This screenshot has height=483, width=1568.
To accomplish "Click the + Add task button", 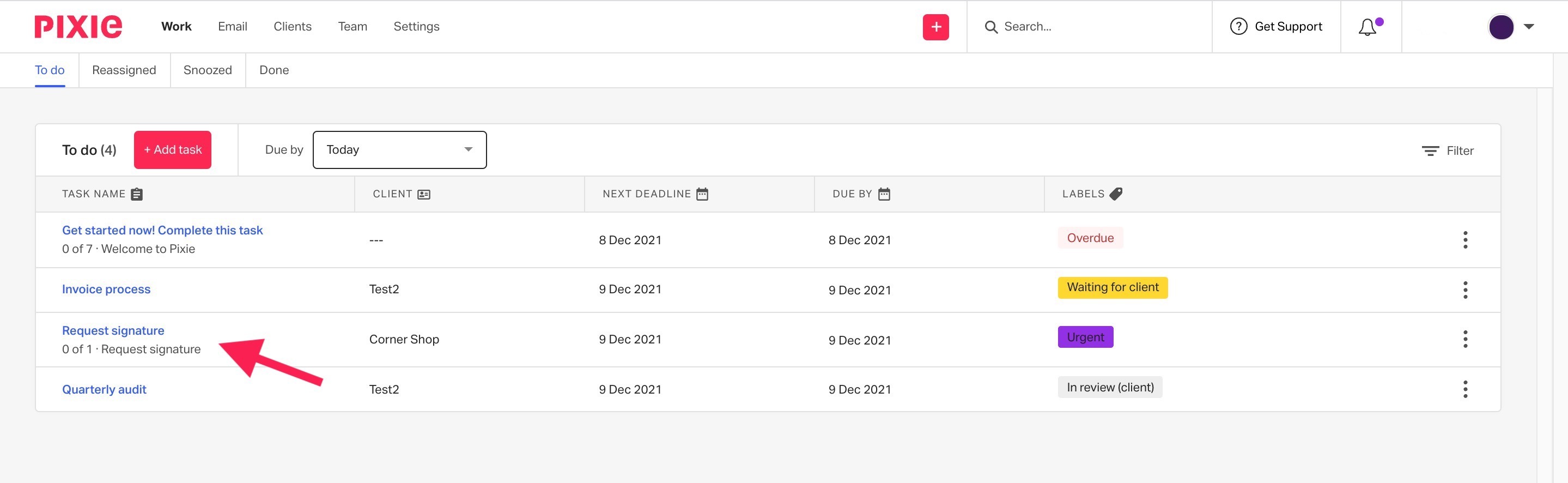I will coord(172,150).
